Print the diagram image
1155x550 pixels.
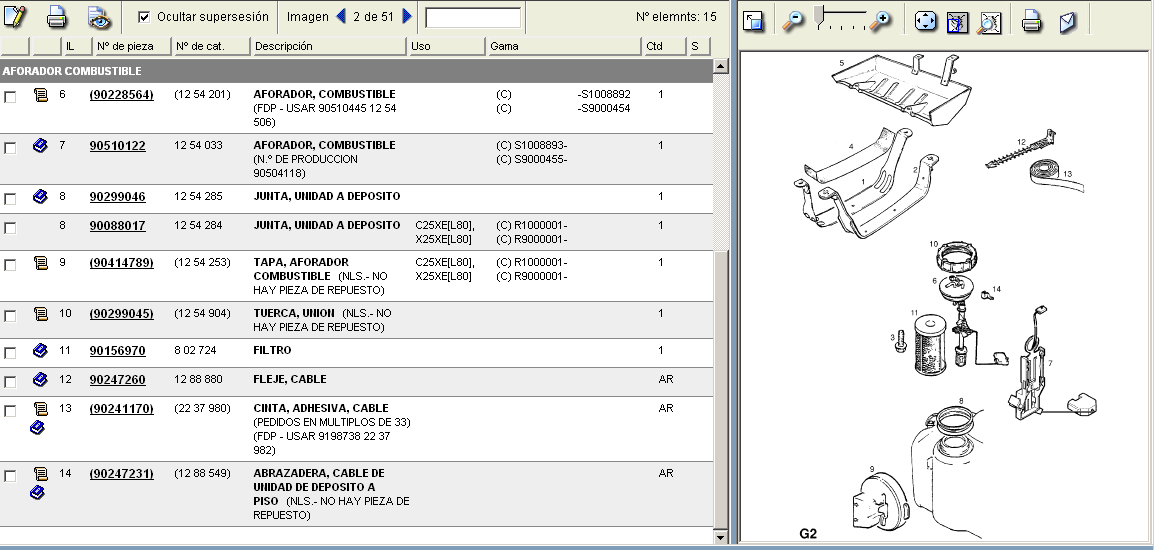(1032, 21)
